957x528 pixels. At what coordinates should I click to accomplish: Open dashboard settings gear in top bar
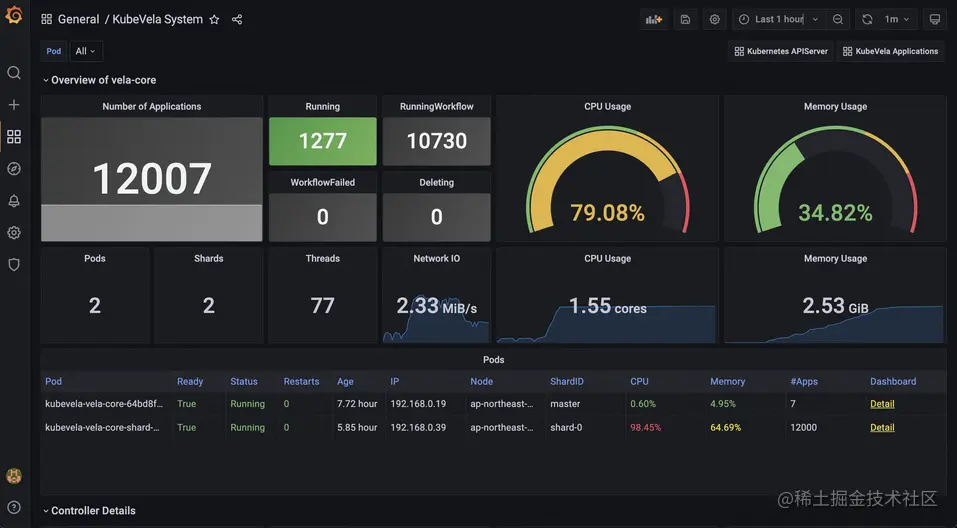[715, 20]
